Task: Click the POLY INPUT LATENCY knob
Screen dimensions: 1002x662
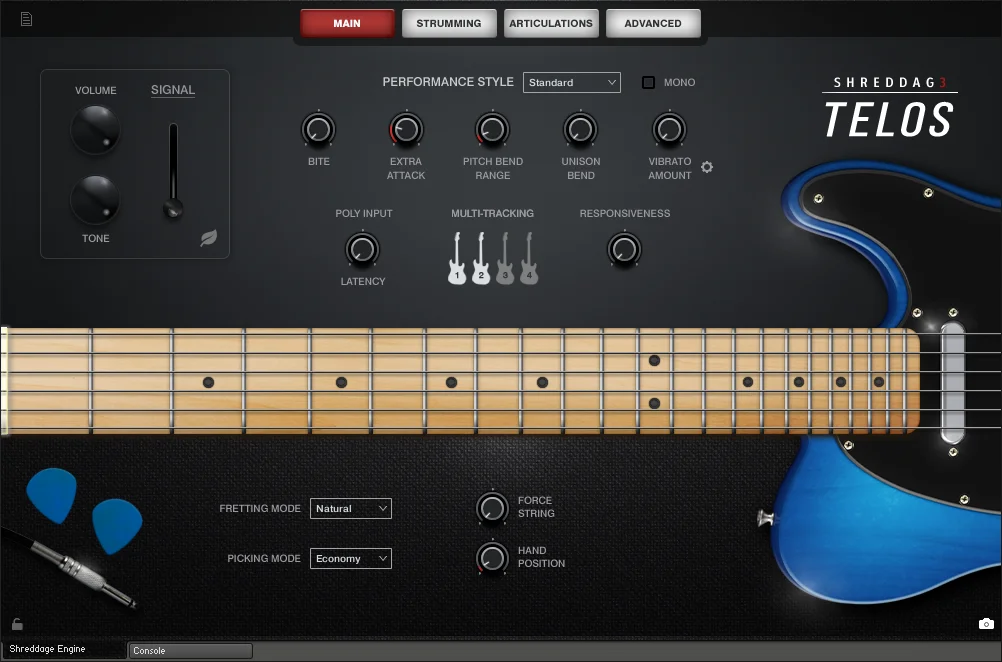Action: click(362, 249)
